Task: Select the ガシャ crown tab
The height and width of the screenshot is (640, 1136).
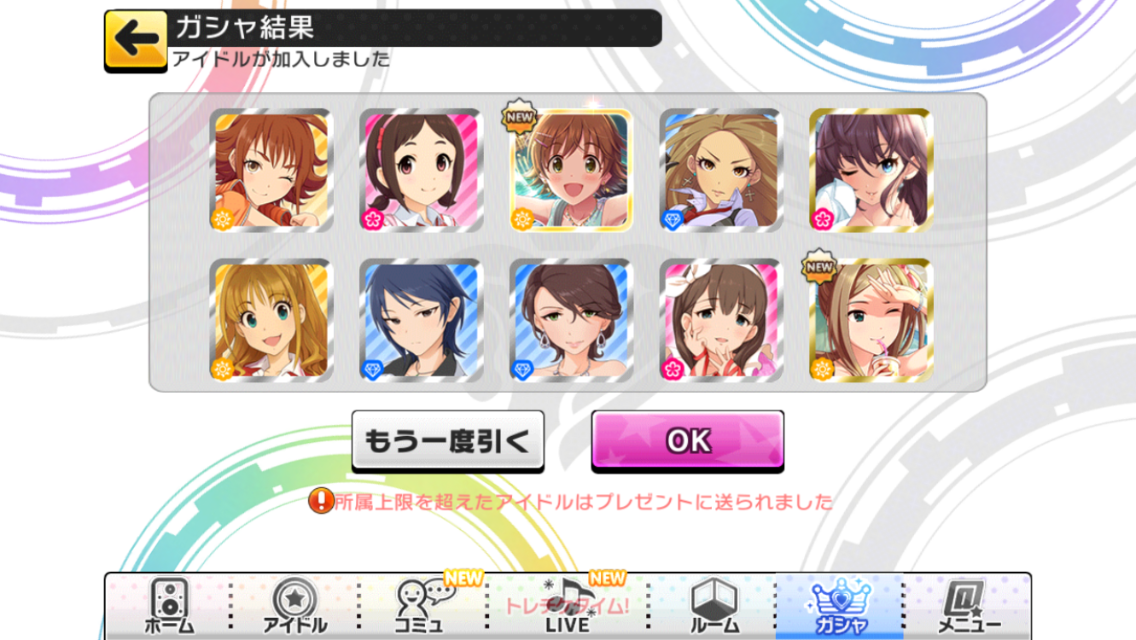Action: (840, 607)
